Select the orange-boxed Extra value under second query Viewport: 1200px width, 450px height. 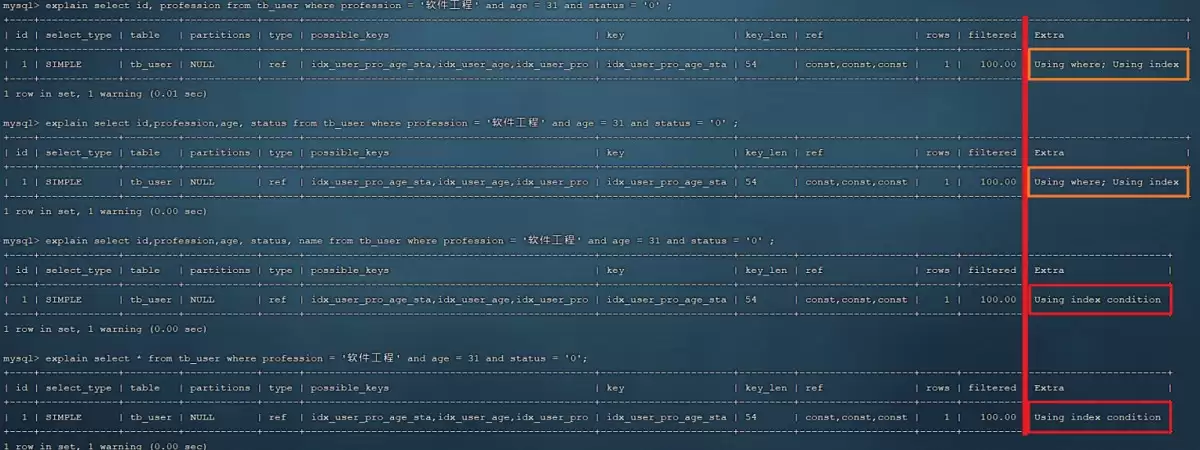[1108, 182]
